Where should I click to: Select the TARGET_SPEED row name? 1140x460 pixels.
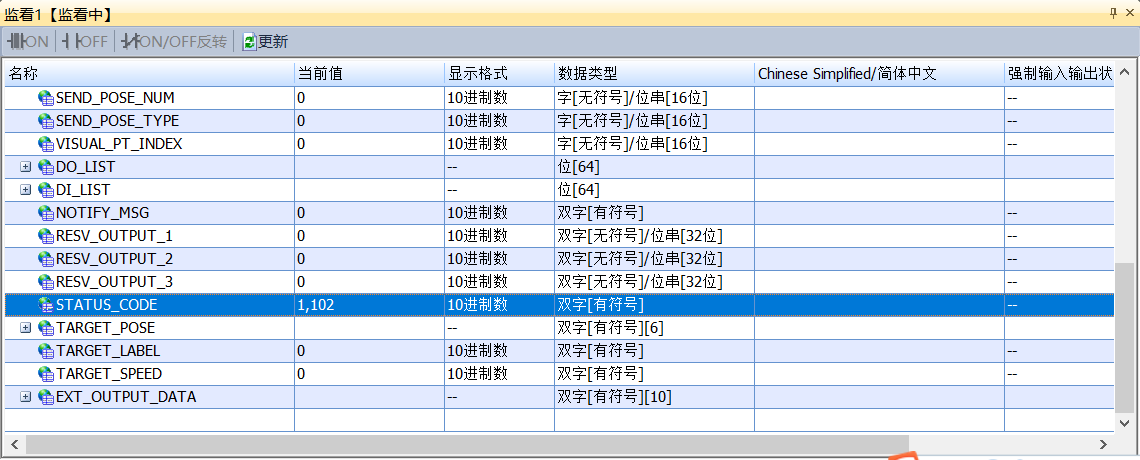pos(109,374)
